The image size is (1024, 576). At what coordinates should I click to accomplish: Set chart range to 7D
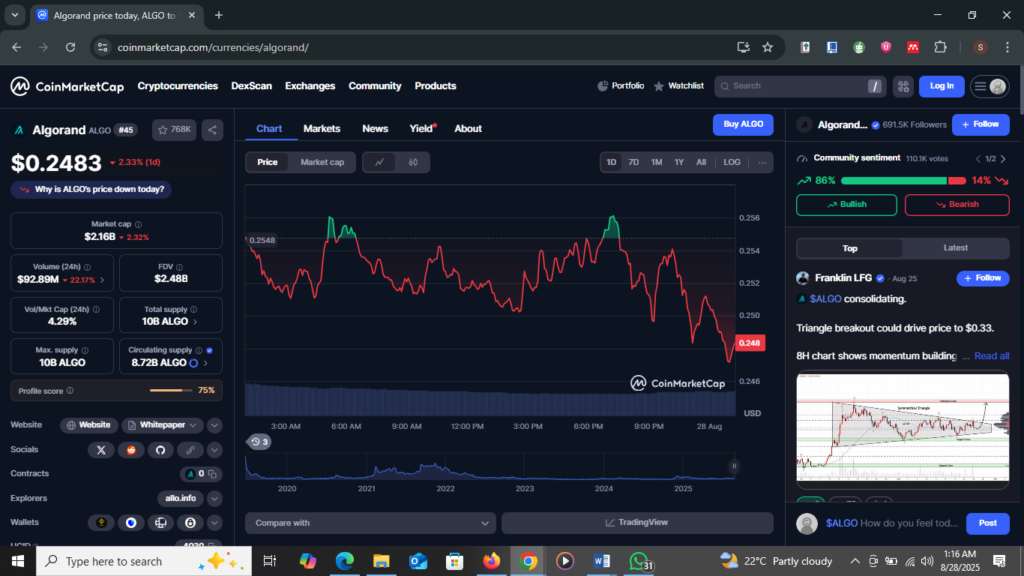633,163
